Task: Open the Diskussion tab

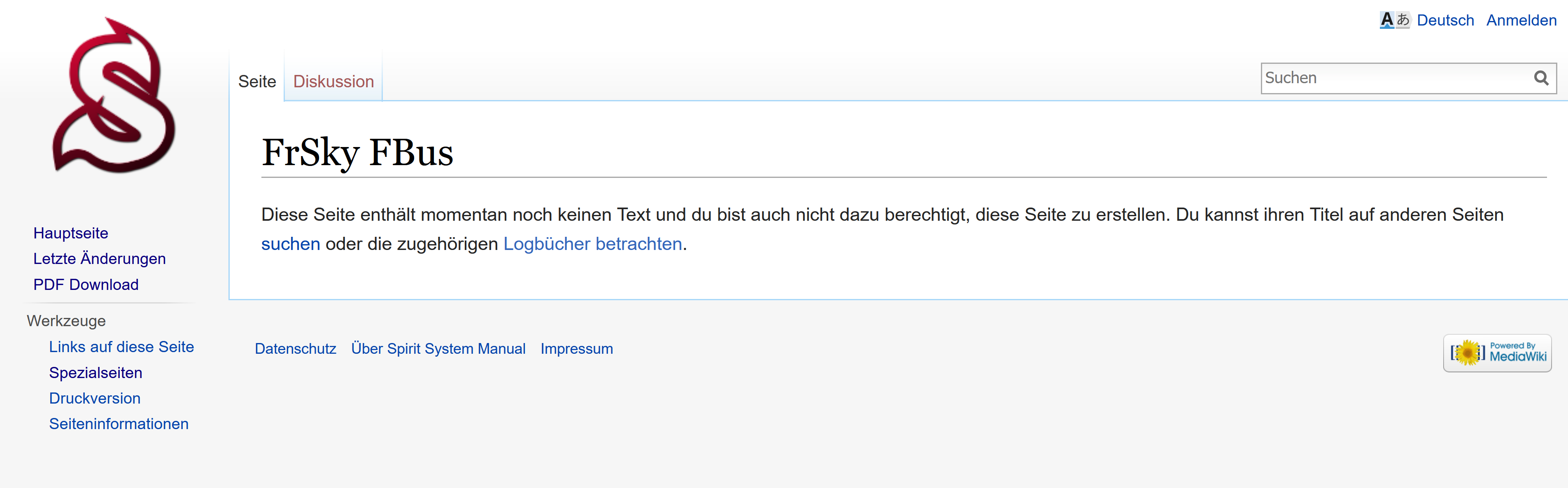Action: pos(333,82)
